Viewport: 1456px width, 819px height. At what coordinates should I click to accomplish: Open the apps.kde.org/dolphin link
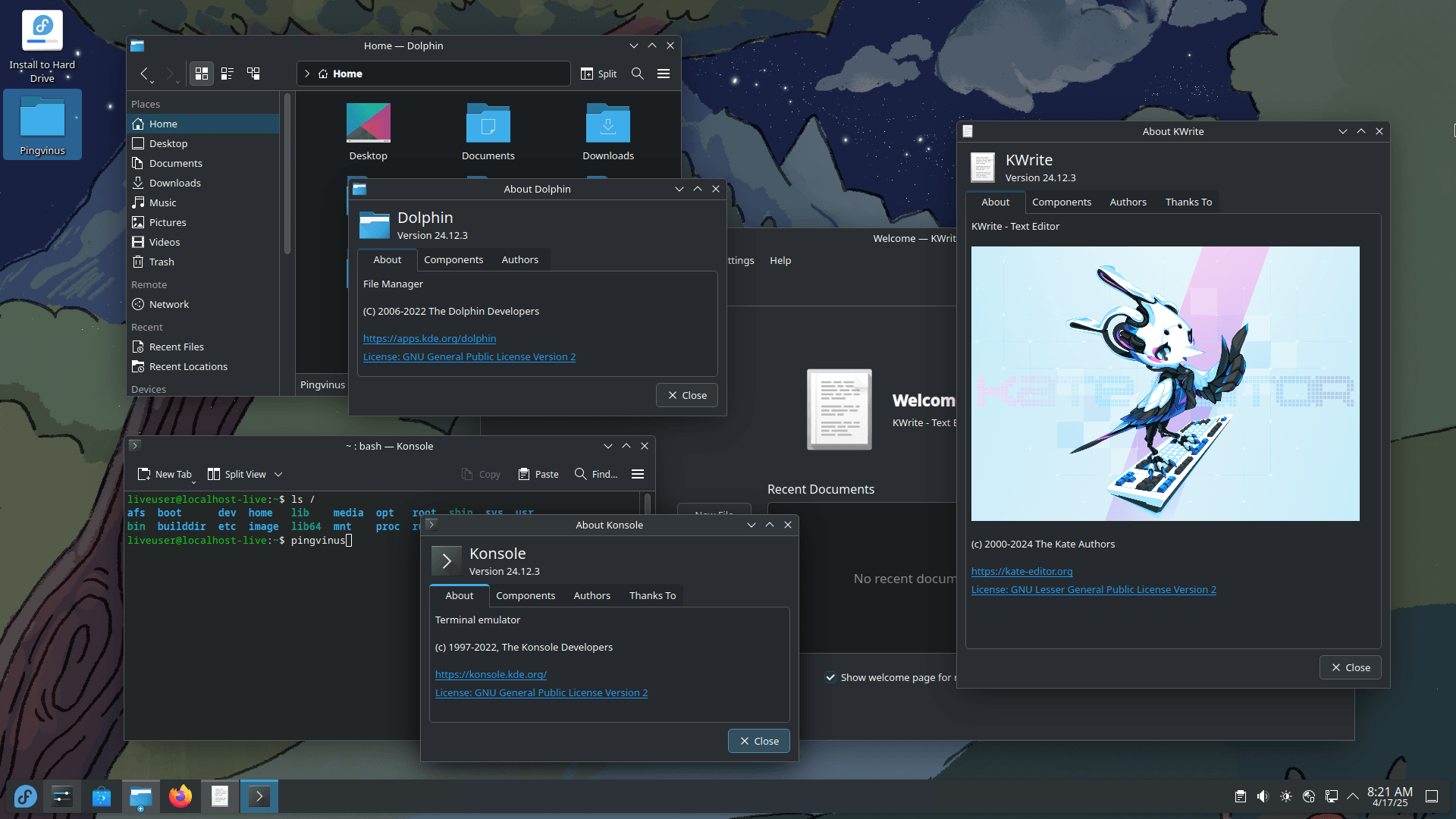[x=429, y=338]
